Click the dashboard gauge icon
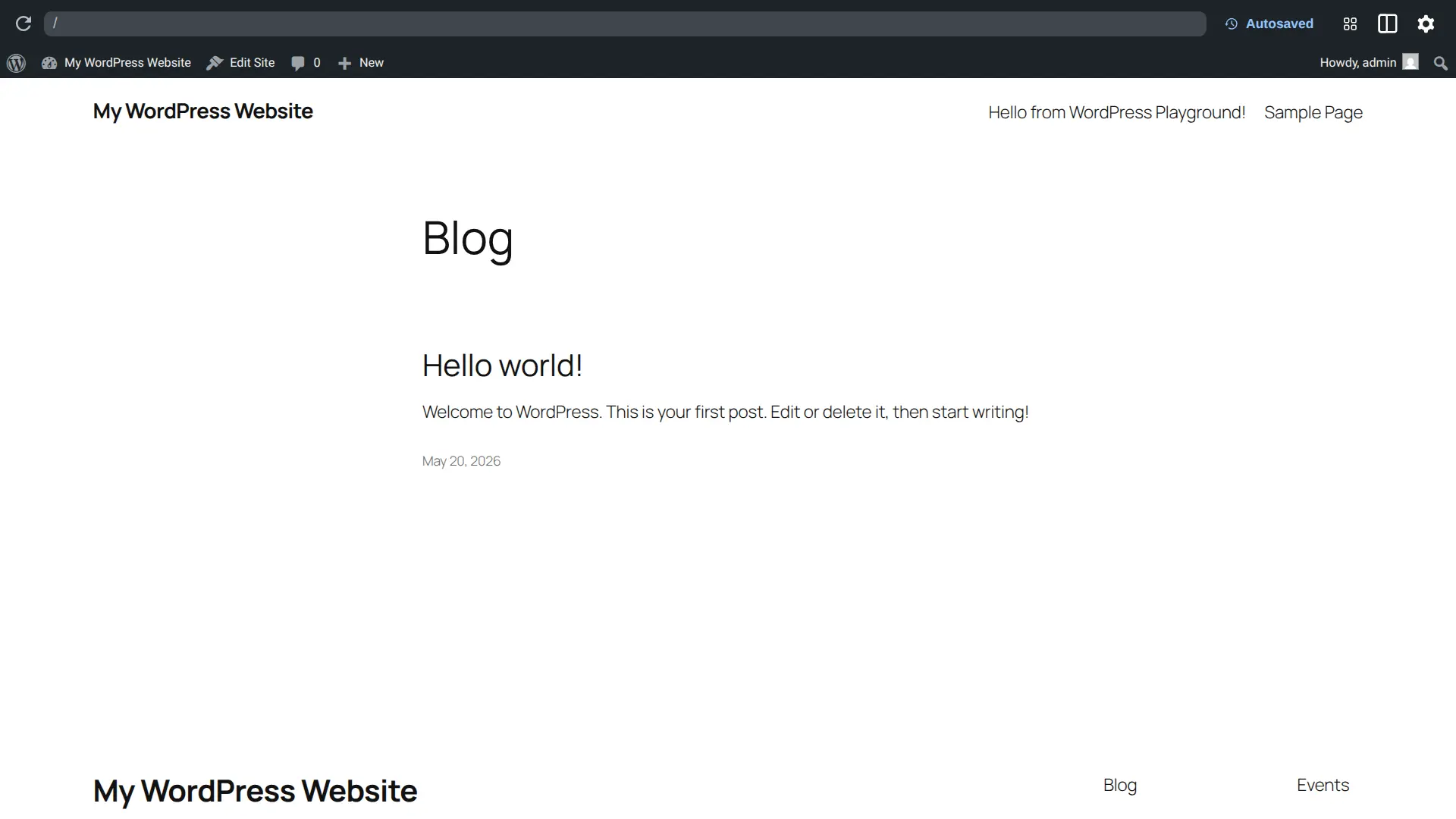Image resolution: width=1456 pixels, height=819 pixels. point(49,63)
